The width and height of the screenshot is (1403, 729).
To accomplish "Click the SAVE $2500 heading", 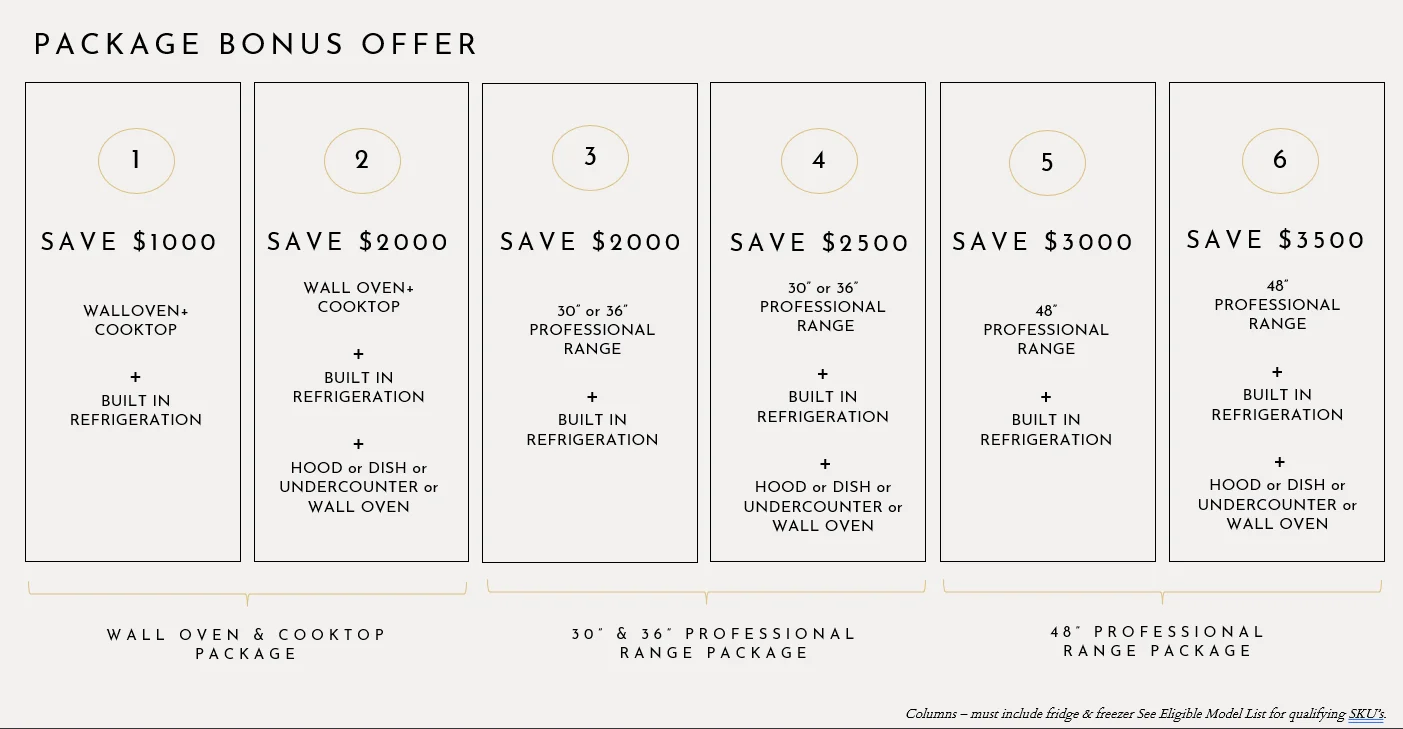I will pyautogui.click(x=820, y=243).
